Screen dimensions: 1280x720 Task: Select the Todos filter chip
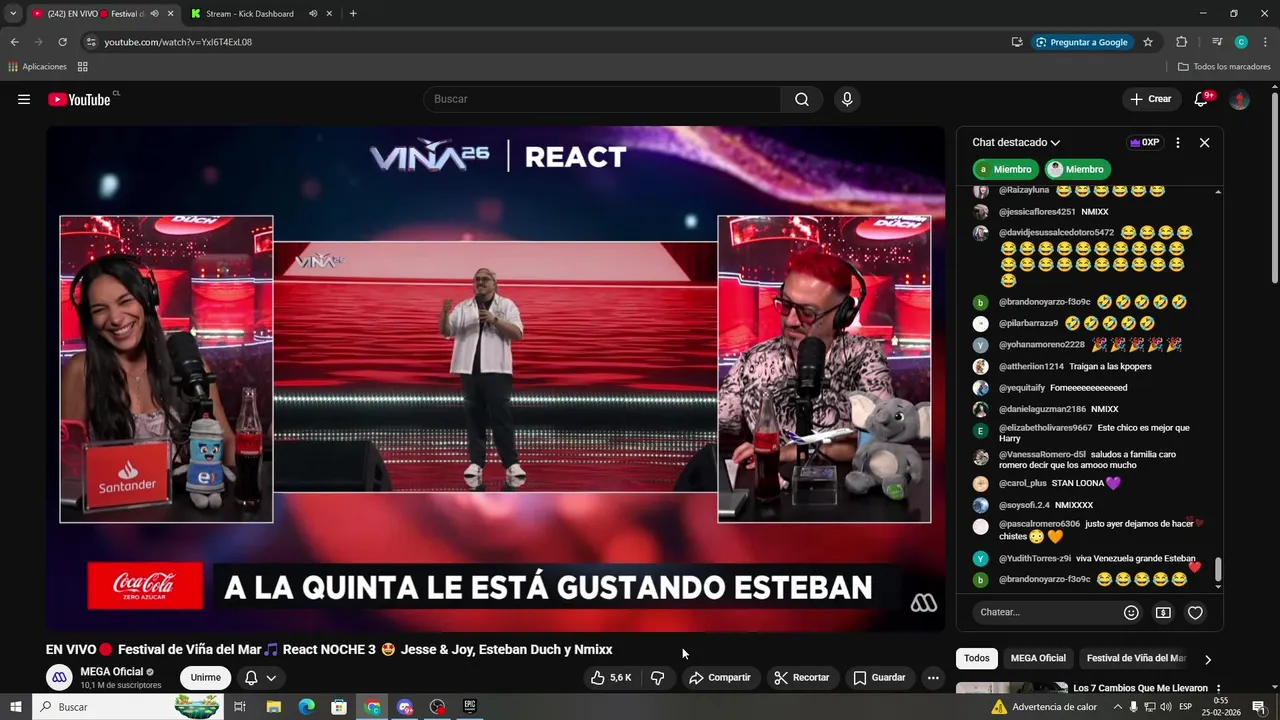(x=977, y=658)
